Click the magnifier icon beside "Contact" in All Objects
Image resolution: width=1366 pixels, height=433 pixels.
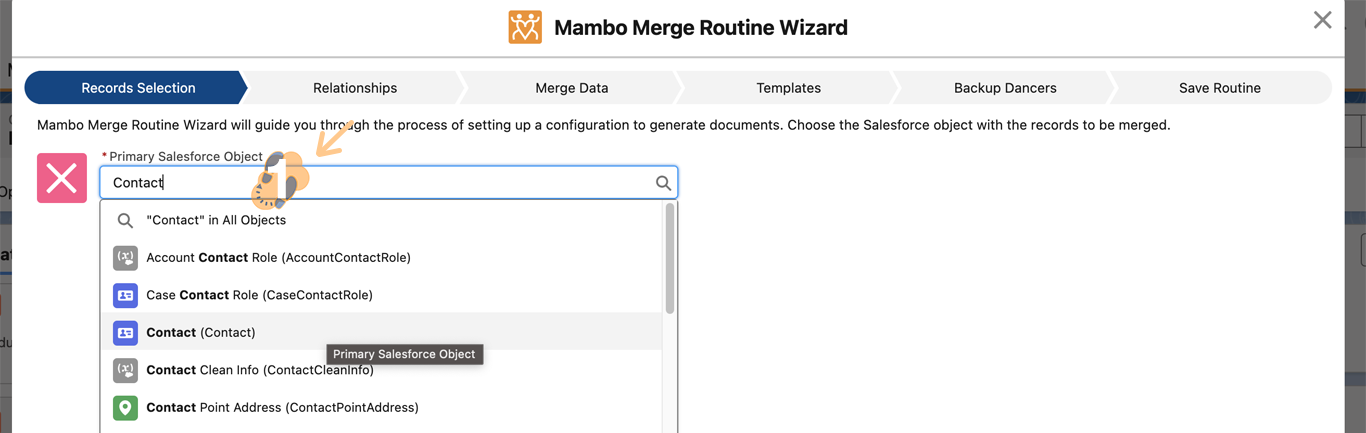point(125,220)
